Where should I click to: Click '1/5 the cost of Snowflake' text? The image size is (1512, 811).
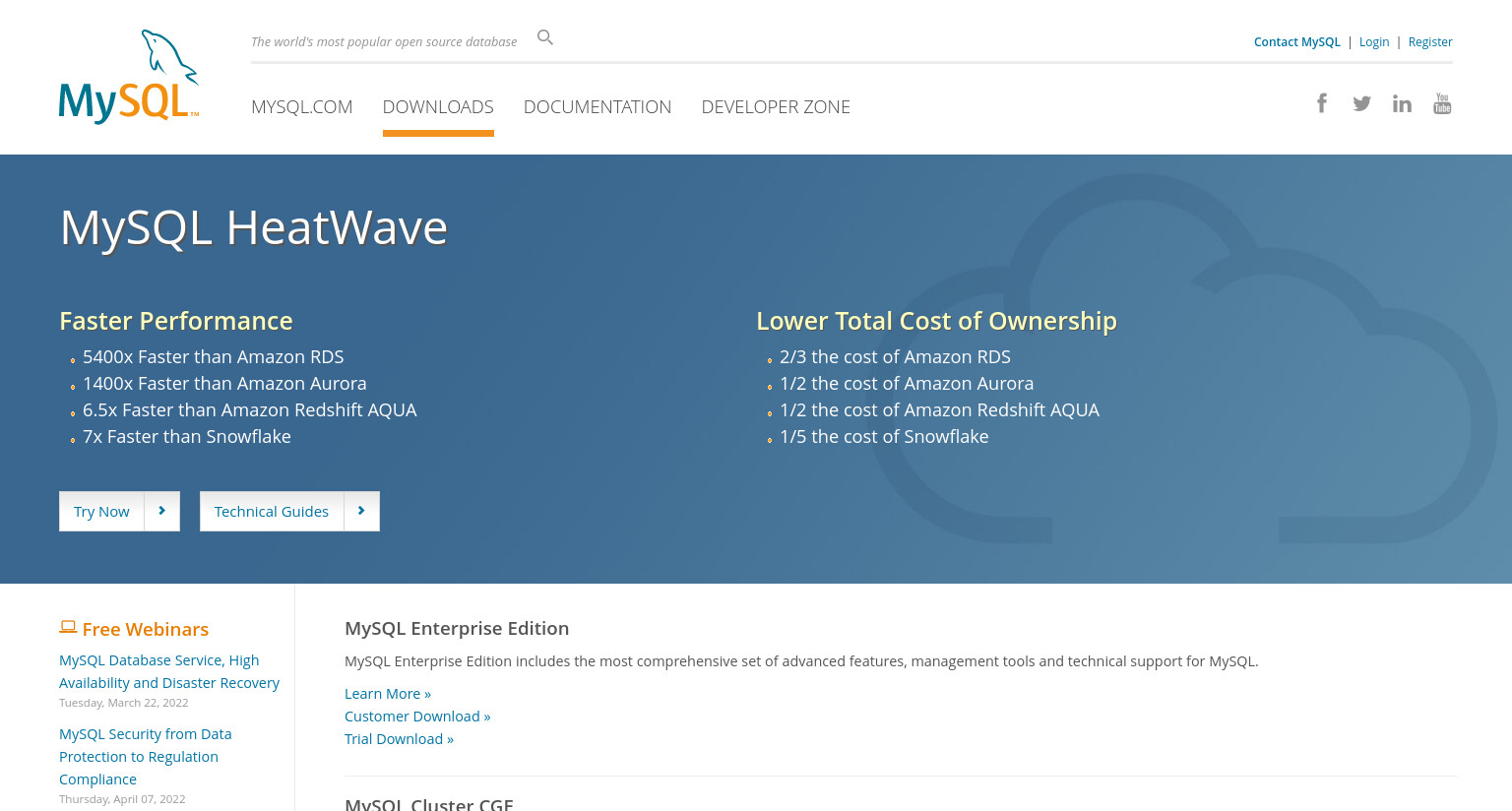pyautogui.click(x=884, y=436)
